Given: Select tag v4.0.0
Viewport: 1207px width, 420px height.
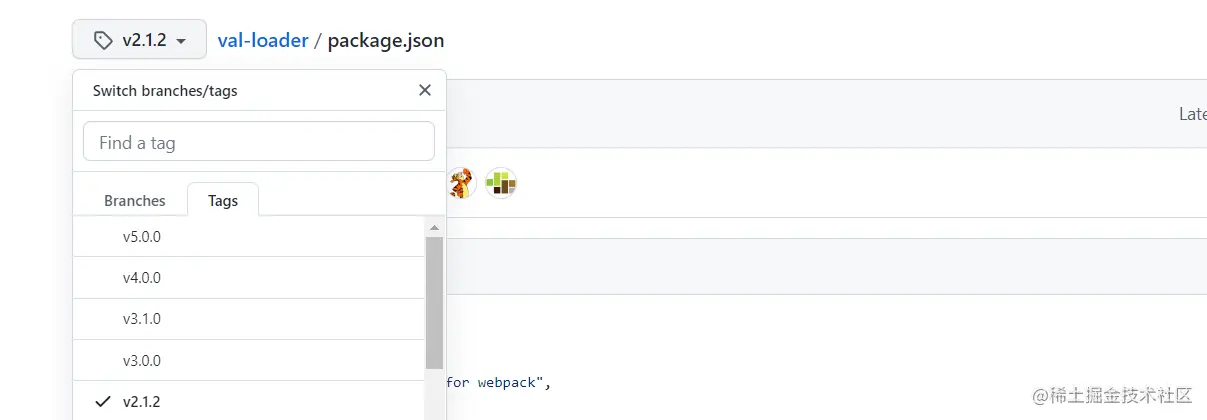Looking at the screenshot, I should [142, 278].
